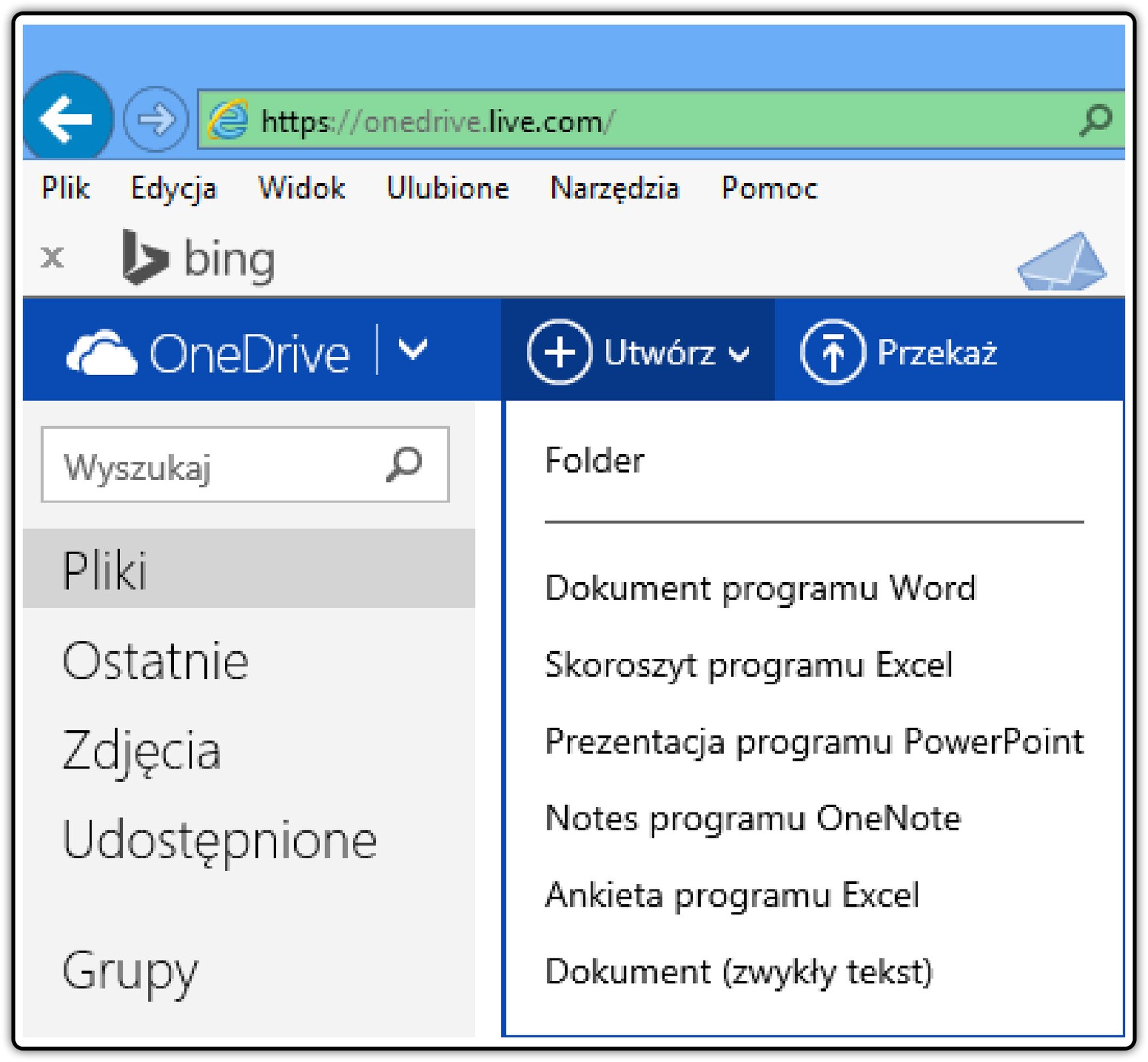This screenshot has height=1062, width=1148.
Task: Click the OneDrive text title
Action: (250, 353)
